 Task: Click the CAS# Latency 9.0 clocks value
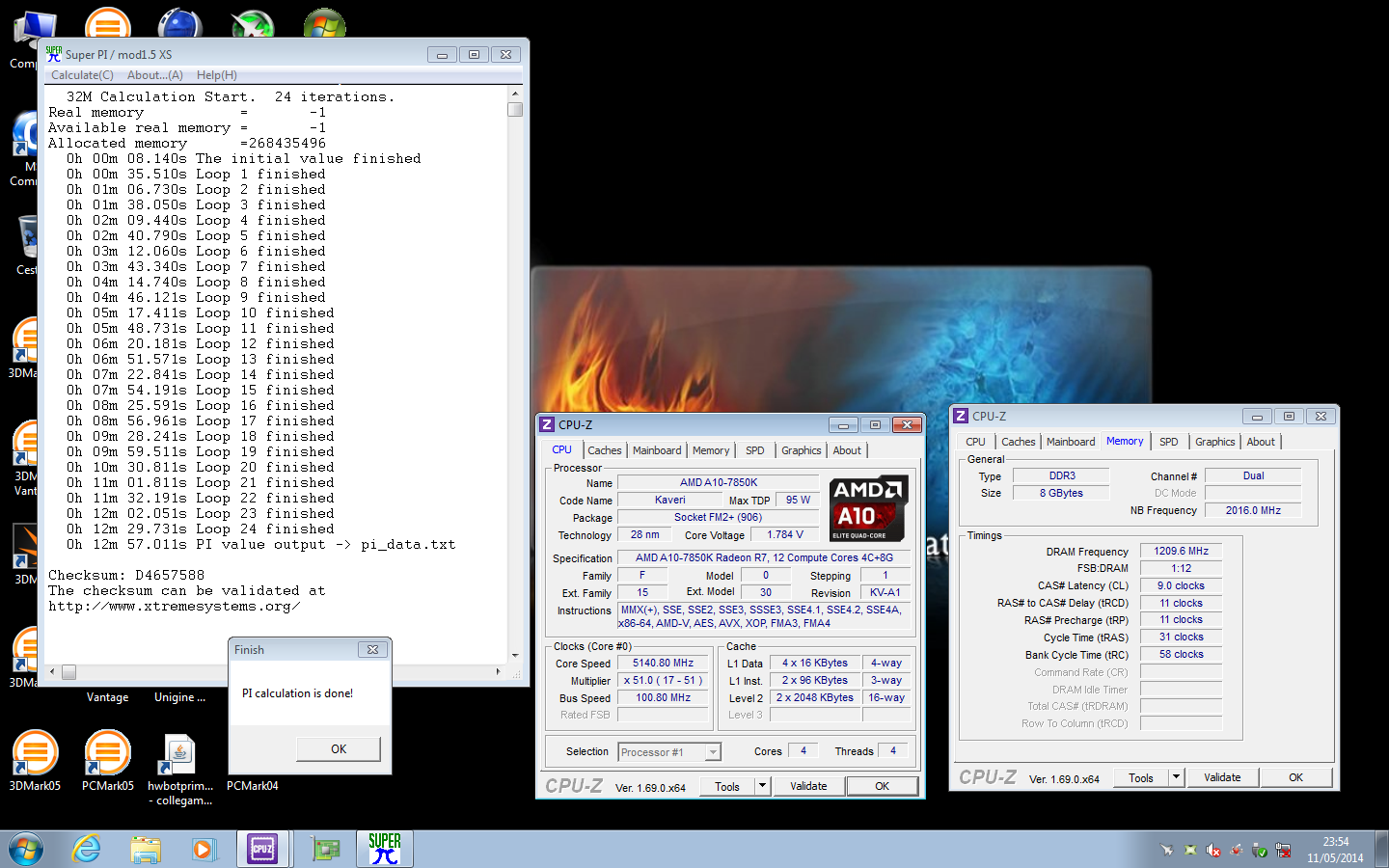[x=1182, y=585]
